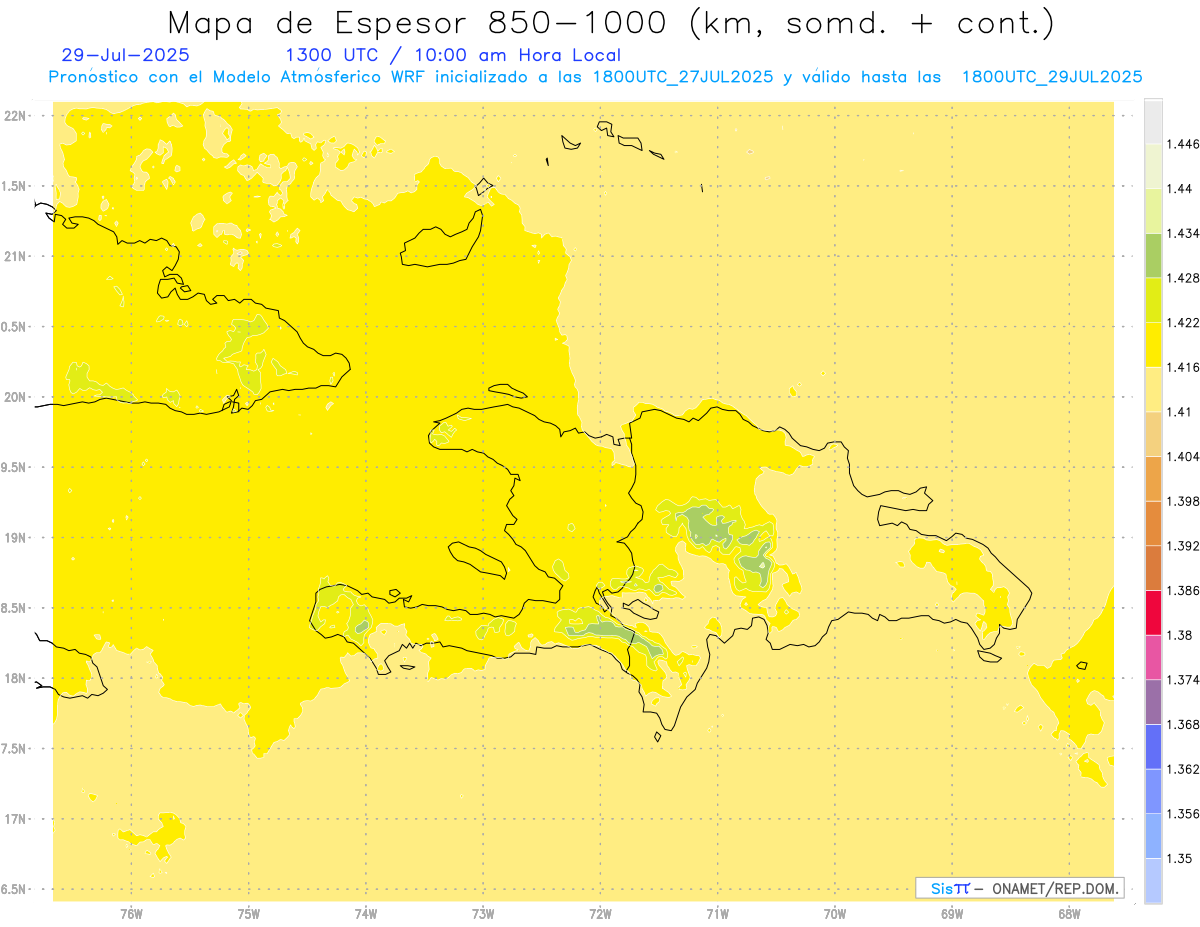Click the bright yellow colorbar segment between 1.416 and 1.422
Image resolution: width=1200 pixels, height=927 pixels.
pos(1153,344)
